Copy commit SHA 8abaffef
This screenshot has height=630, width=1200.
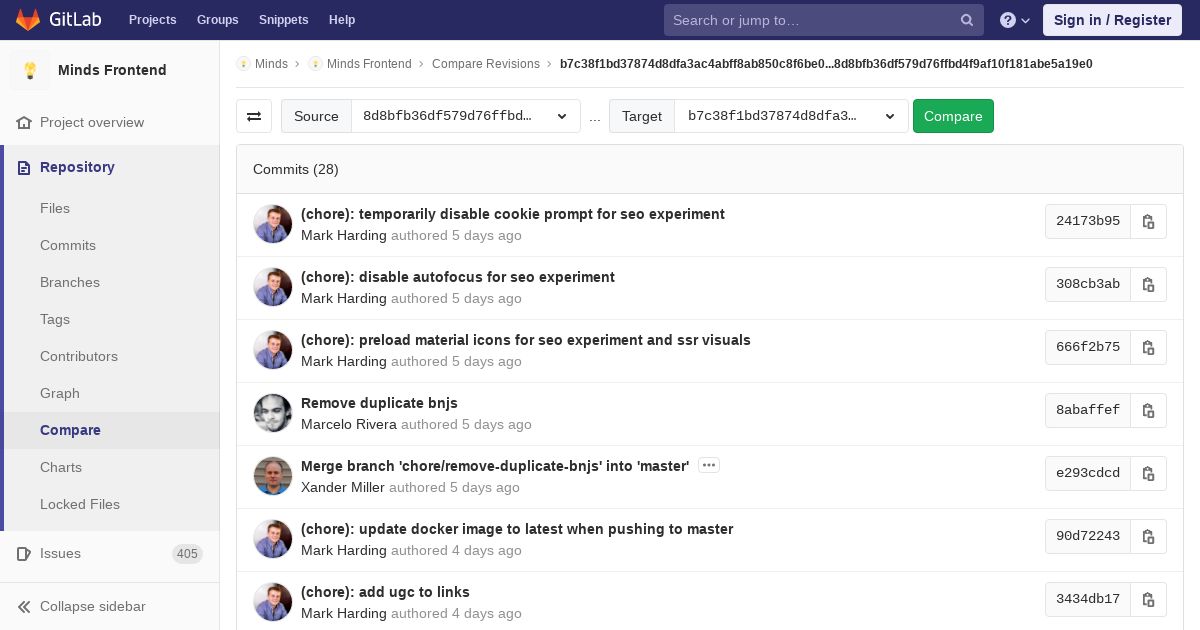tap(1148, 411)
